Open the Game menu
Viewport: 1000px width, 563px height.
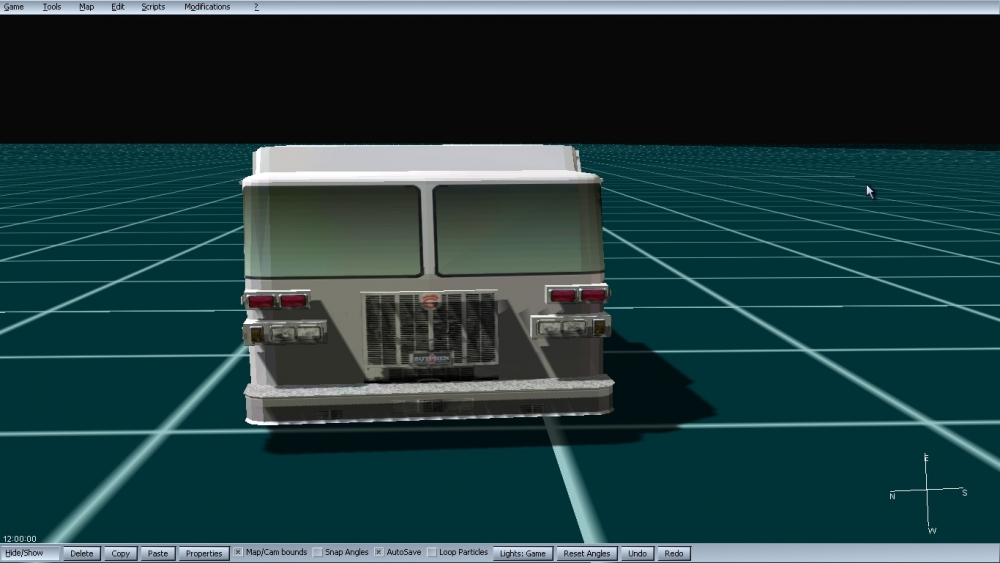pyautogui.click(x=14, y=7)
